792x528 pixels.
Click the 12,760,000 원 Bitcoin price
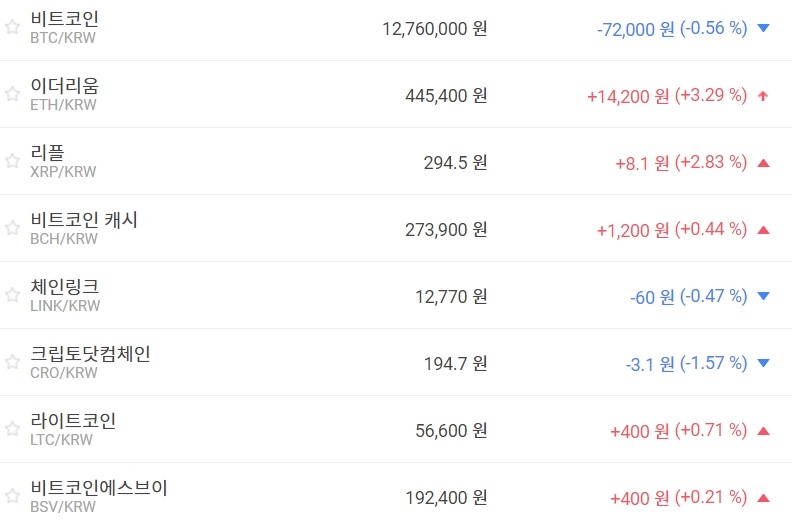pyautogui.click(x=434, y=29)
